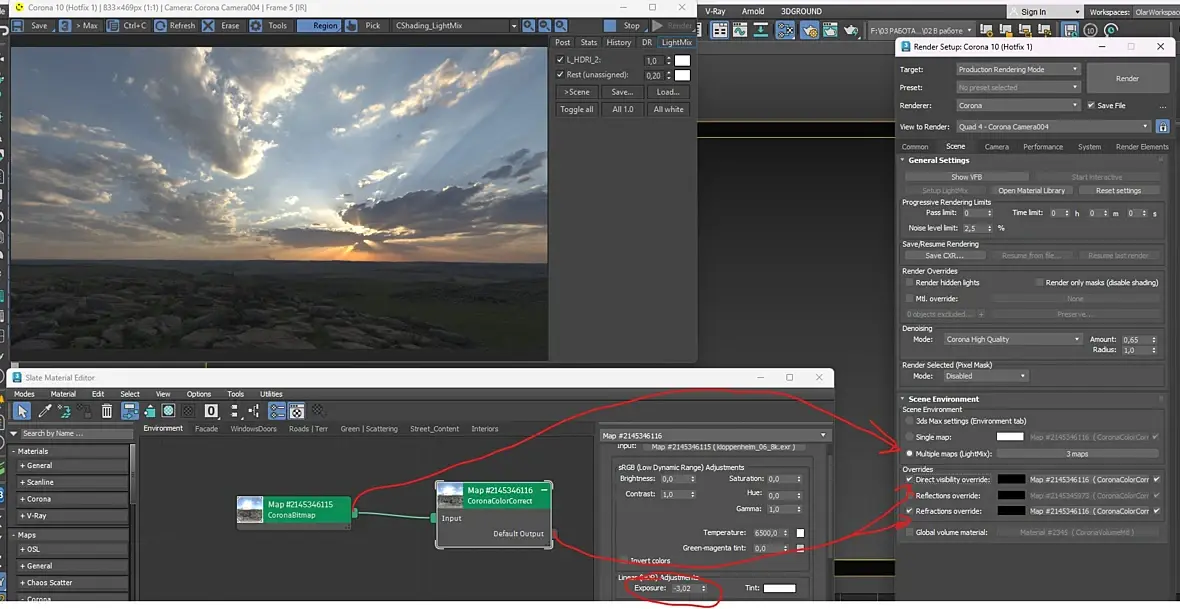Screen dimensions: 1180x609
Task: Select the arrow pointer tool in Slate Editor
Action: coord(24,411)
